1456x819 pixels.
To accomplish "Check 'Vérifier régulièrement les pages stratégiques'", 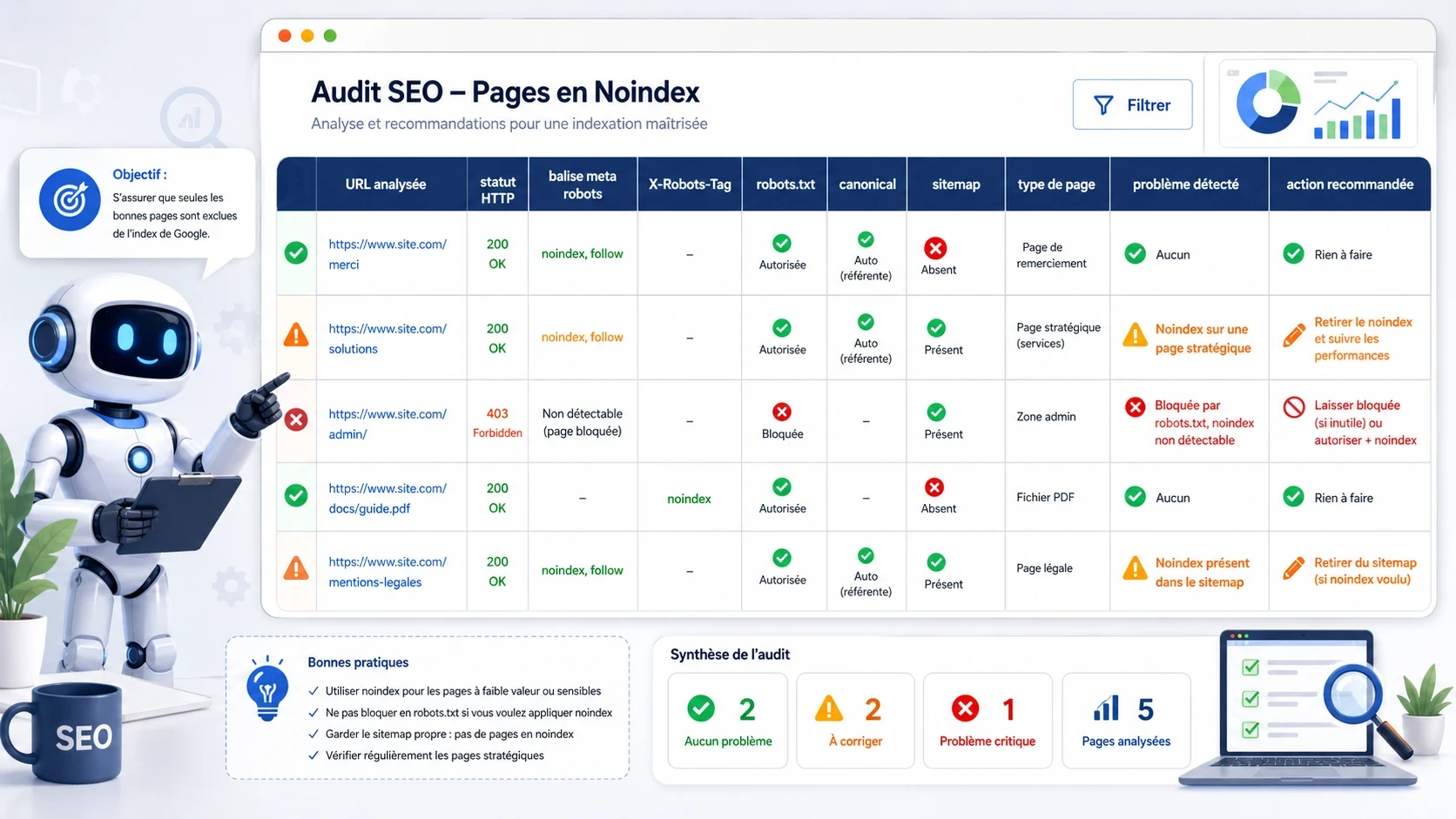I will [313, 755].
